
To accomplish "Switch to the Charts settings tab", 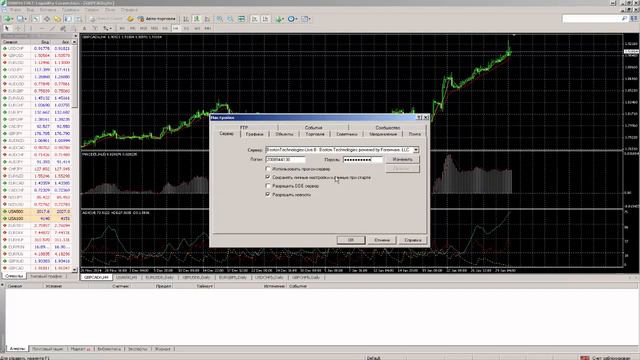I will (x=254, y=134).
